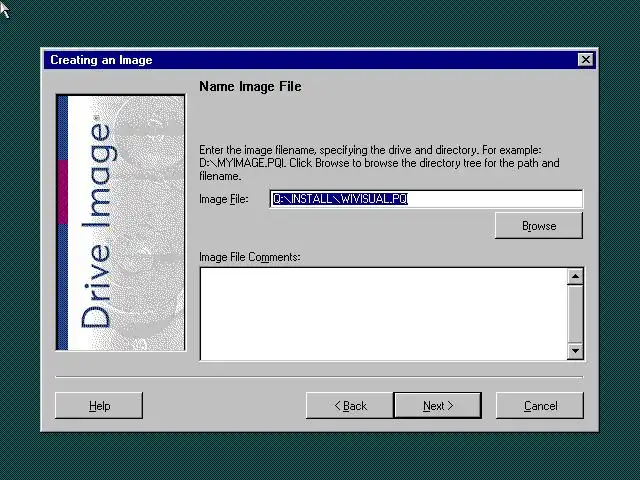Viewport: 640px width, 480px height.
Task: Click the comments scrollbar down arrow
Action: click(575, 351)
